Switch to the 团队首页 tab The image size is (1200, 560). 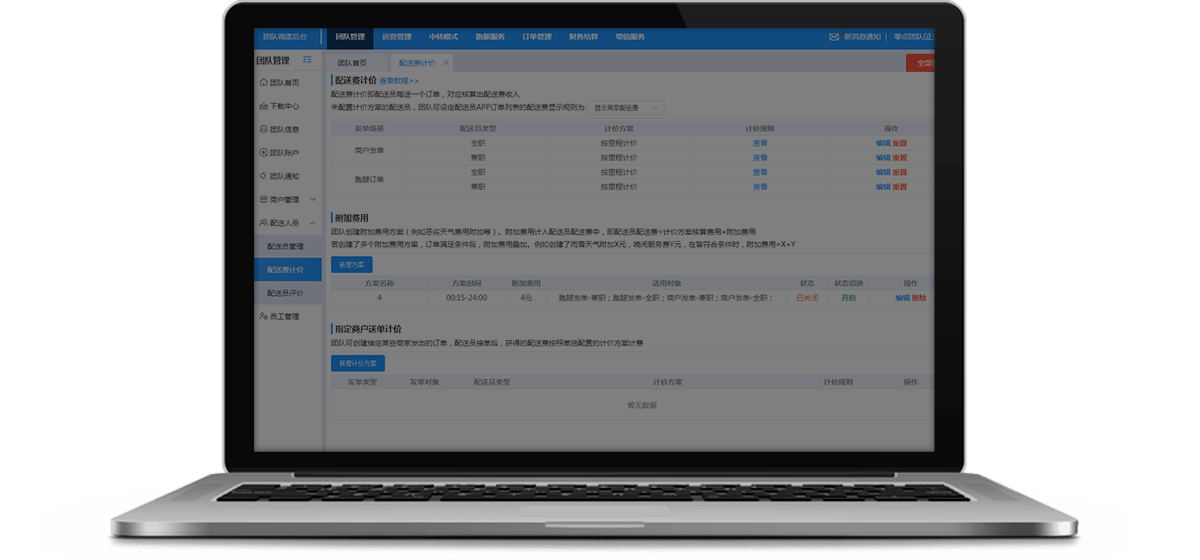click(x=352, y=63)
